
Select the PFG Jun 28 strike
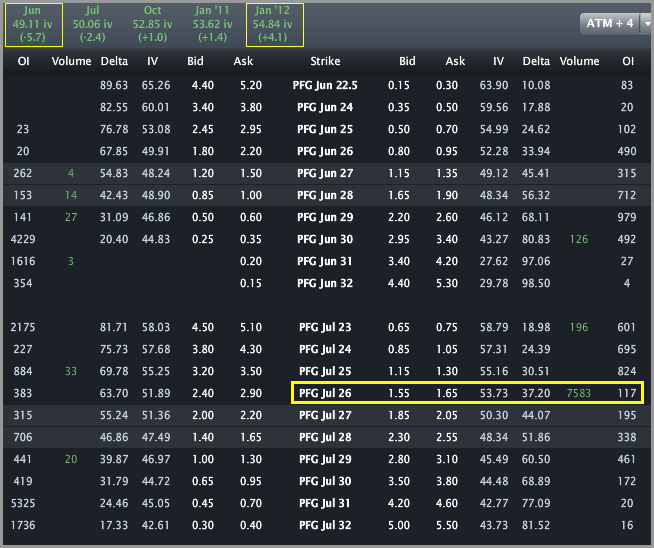325,196
